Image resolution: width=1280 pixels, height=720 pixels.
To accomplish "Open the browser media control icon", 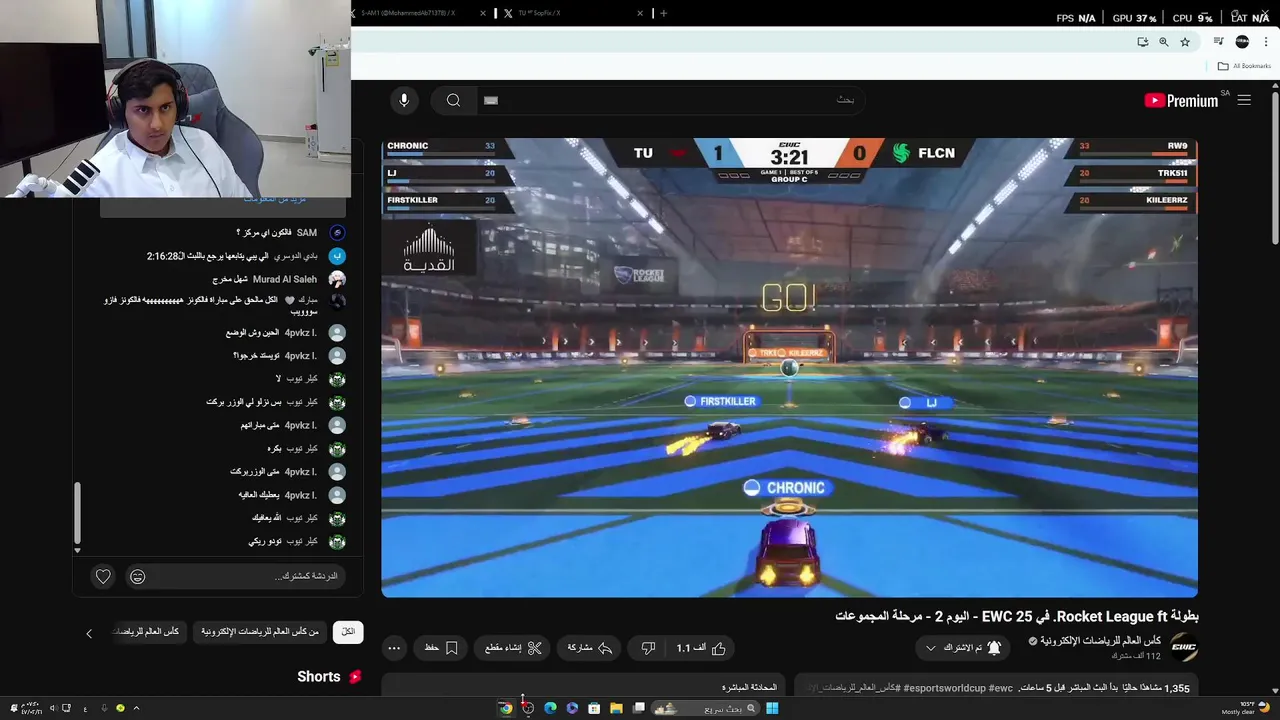I will click(1218, 42).
